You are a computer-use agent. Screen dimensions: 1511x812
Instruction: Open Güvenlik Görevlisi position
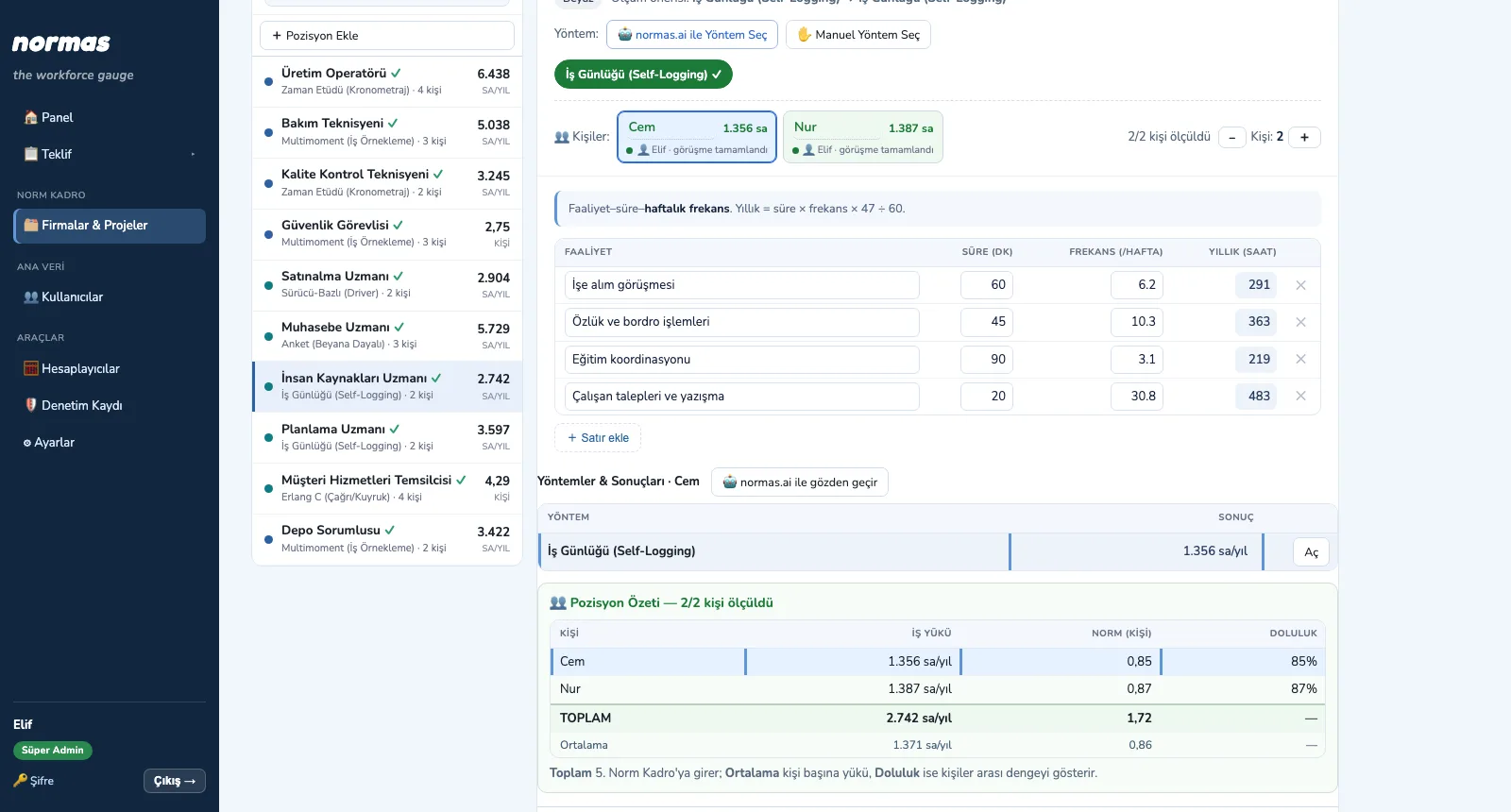(387, 234)
